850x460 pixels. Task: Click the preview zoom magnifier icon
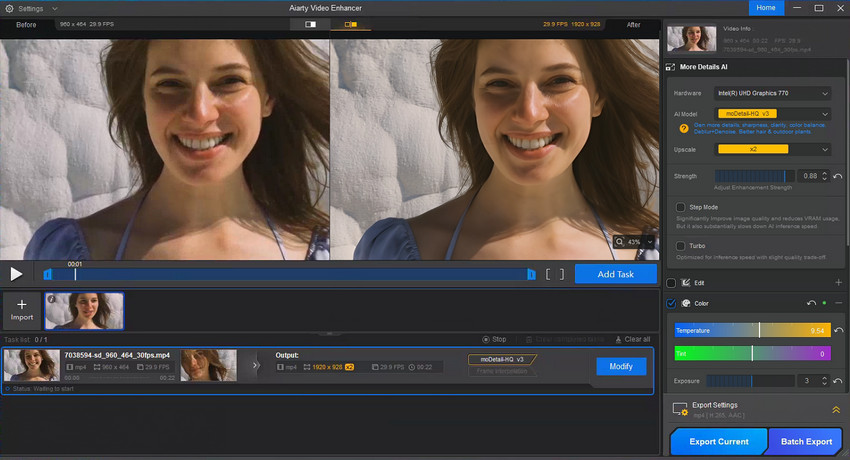[x=620, y=242]
